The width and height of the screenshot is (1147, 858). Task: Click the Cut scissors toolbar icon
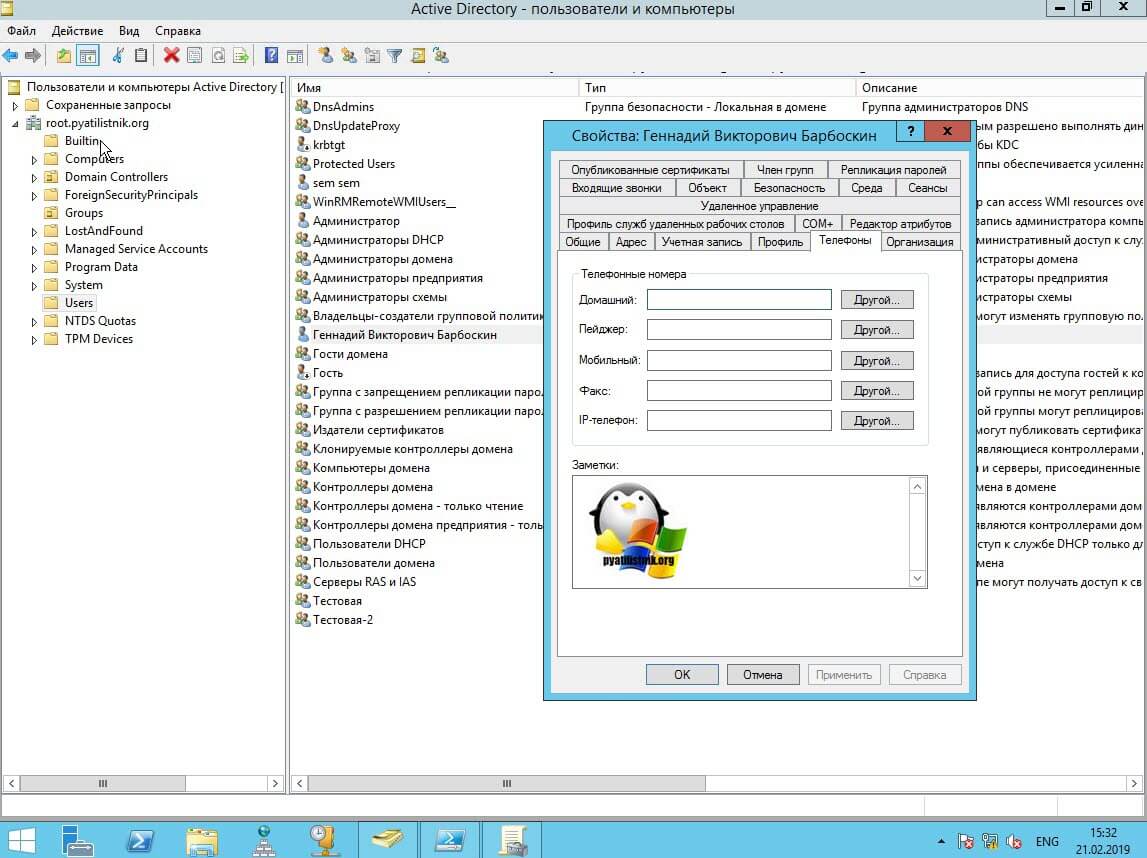(118, 56)
